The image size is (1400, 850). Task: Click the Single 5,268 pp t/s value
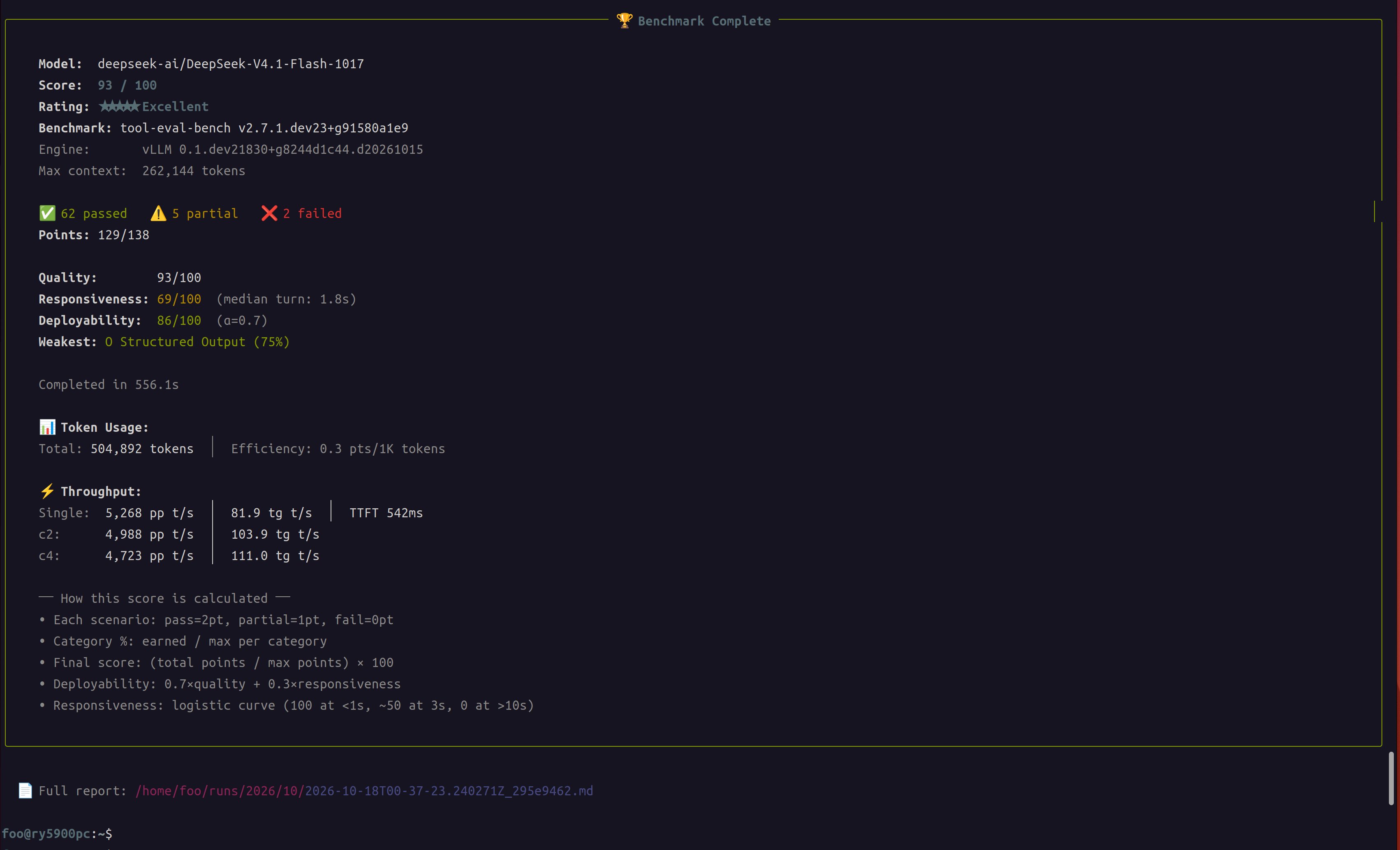click(149, 513)
